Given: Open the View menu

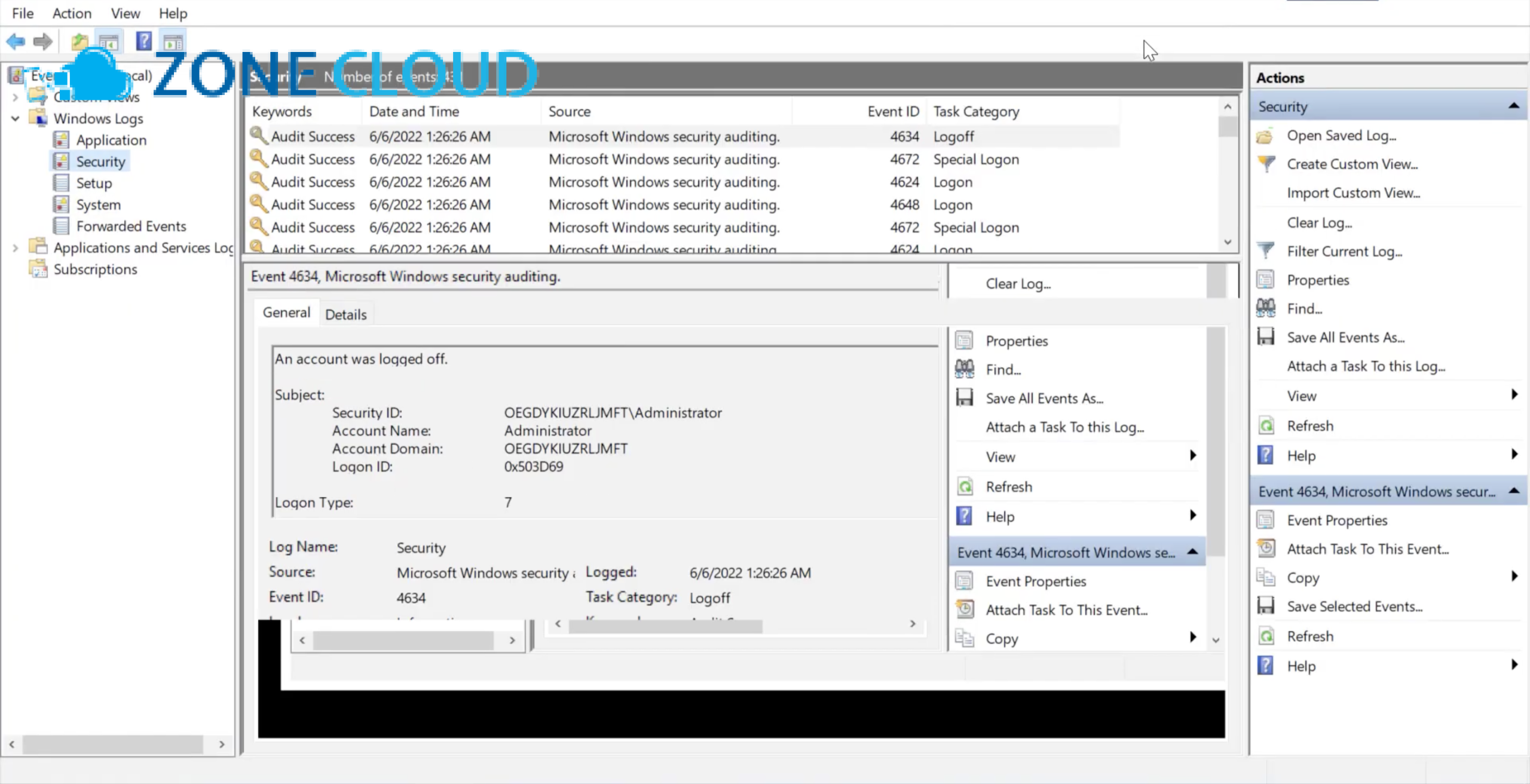Looking at the screenshot, I should [x=125, y=13].
